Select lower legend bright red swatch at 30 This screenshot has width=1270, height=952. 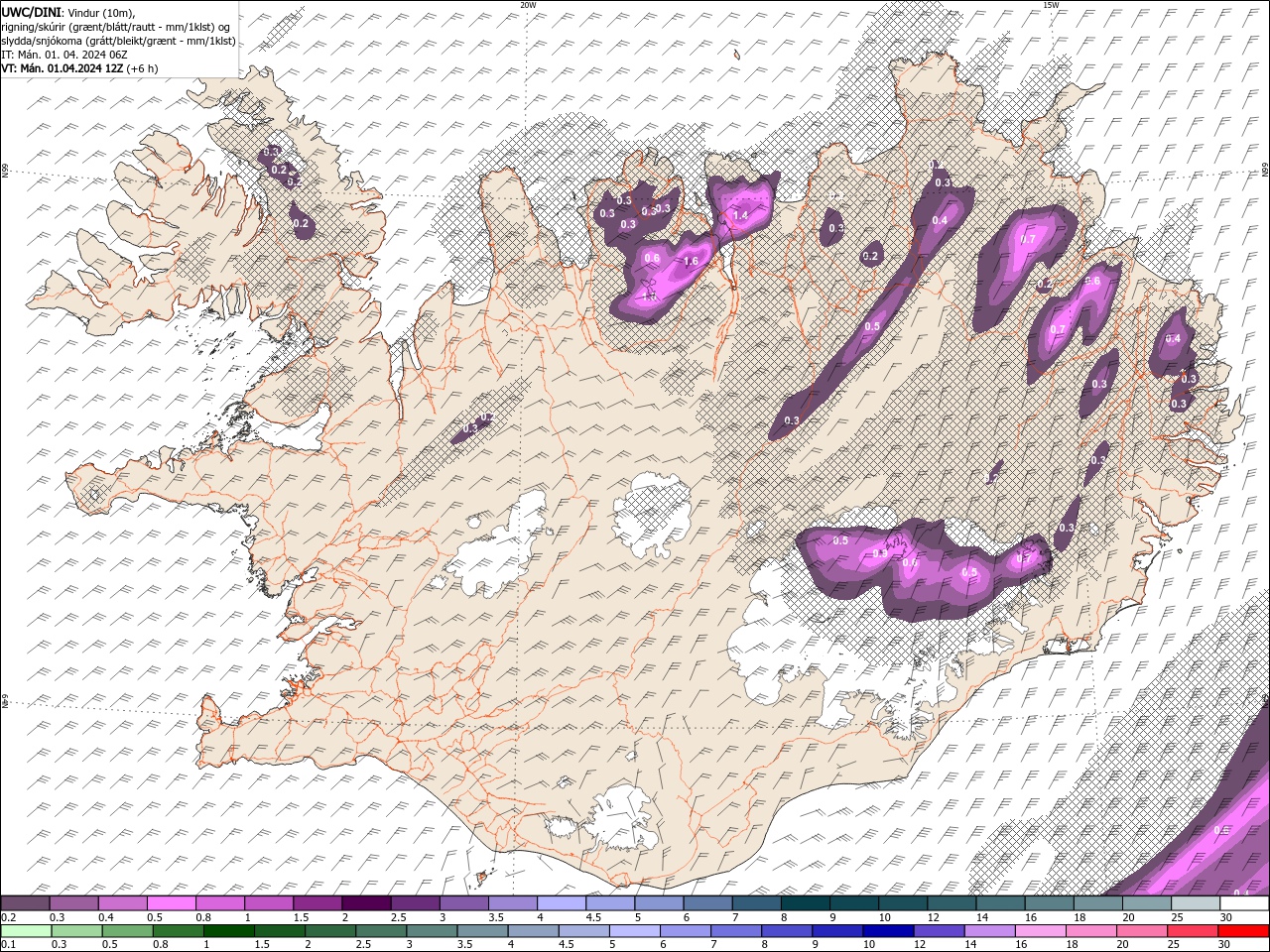[x=1243, y=931]
